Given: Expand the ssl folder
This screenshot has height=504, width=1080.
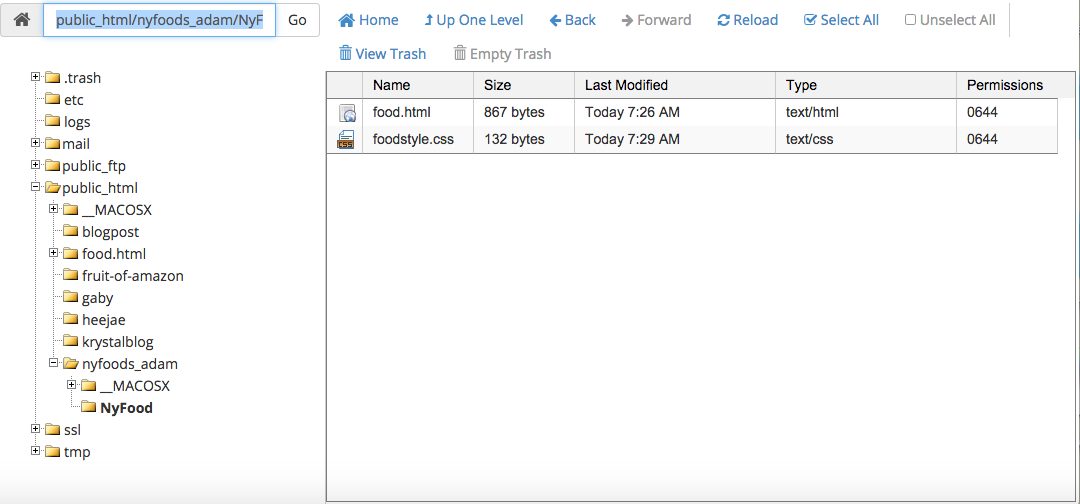Looking at the screenshot, I should pos(36,429).
